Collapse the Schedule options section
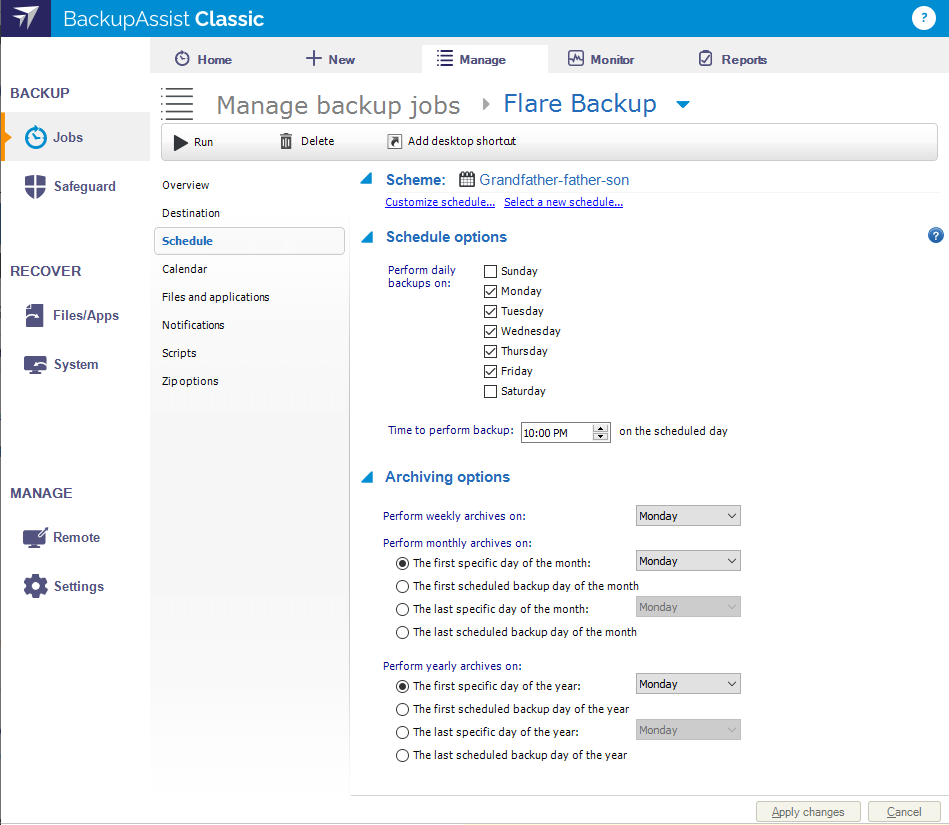949x825 pixels. 367,237
